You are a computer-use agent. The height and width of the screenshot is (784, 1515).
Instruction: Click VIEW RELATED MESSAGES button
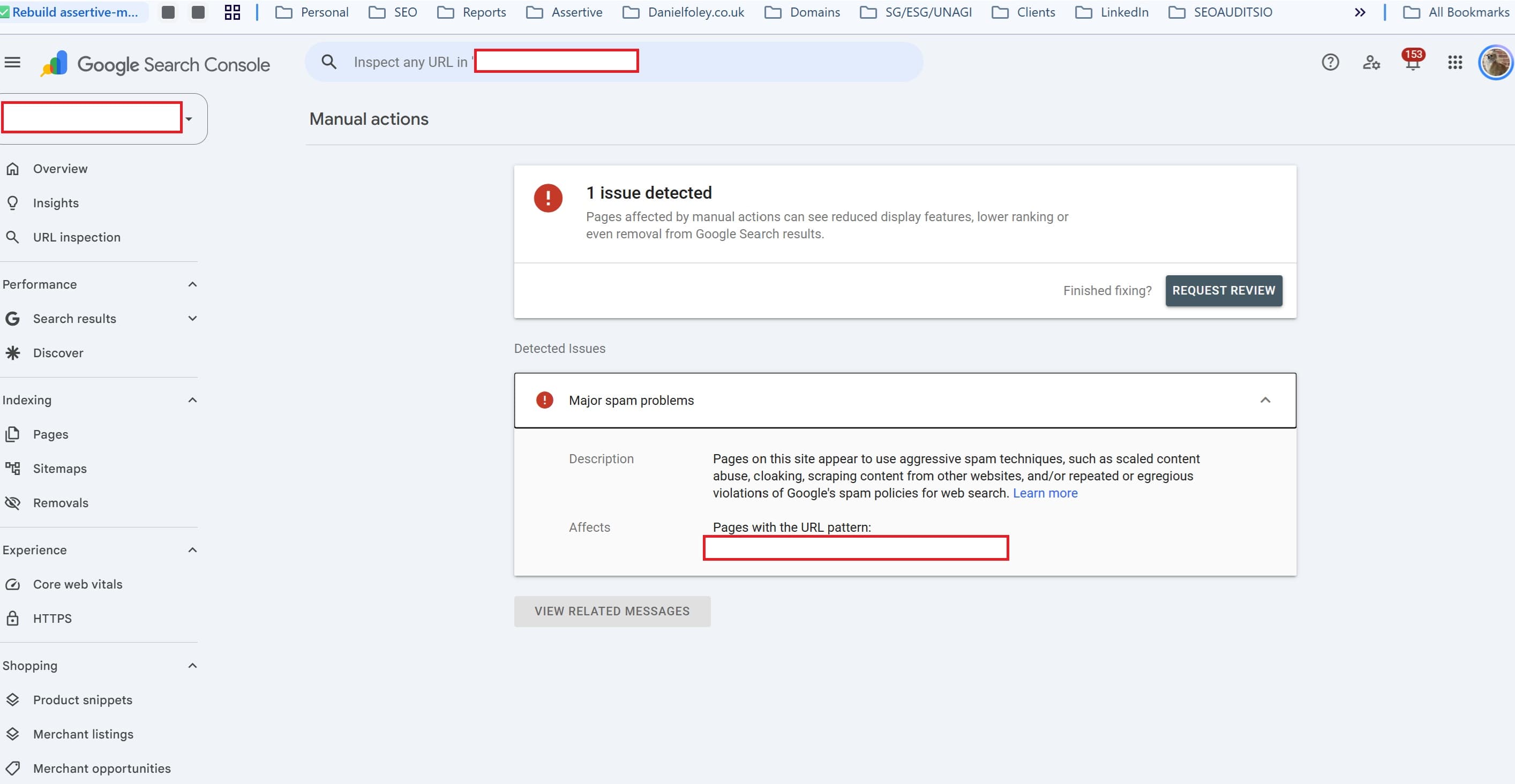click(612, 611)
